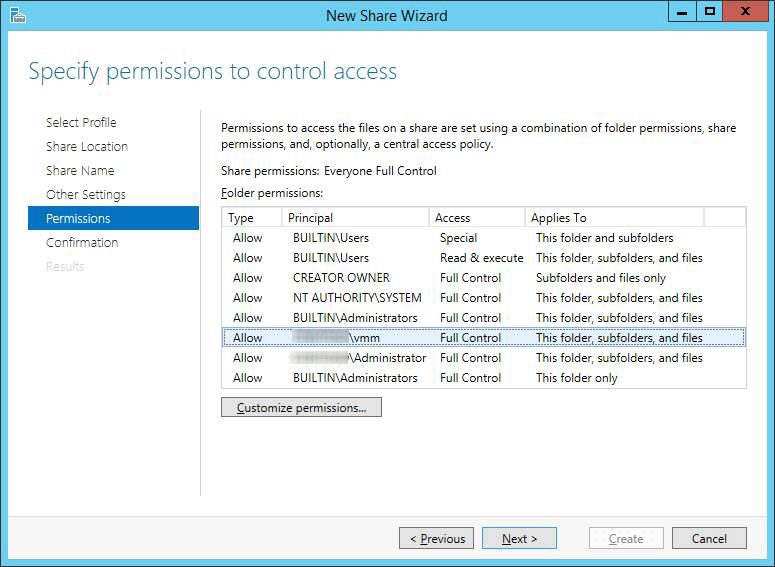Click the Customize permissions button
The image size is (775, 567).
click(301, 407)
